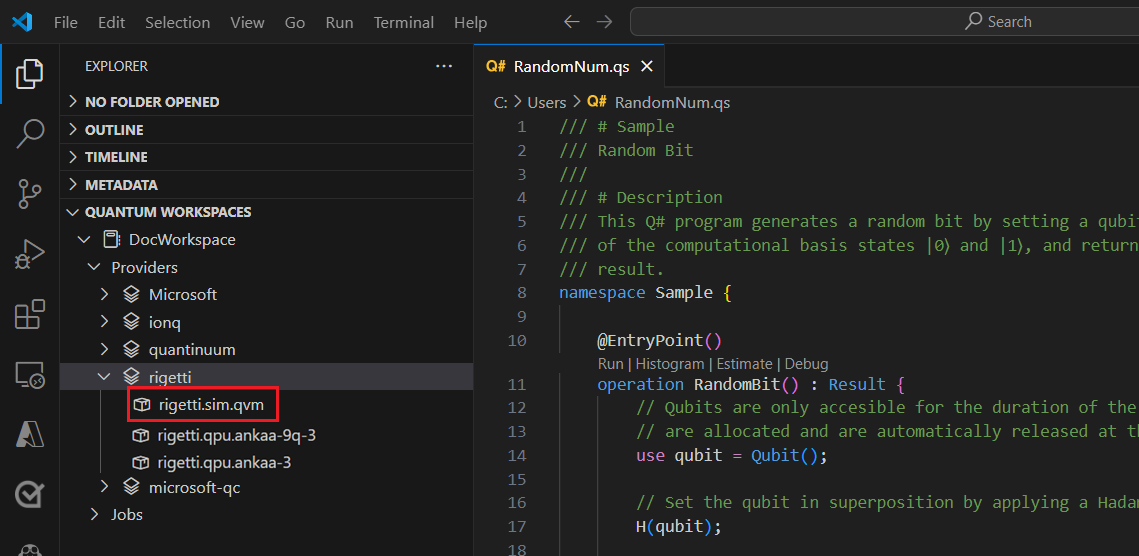1139x556 pixels.
Task: Open the Remote Explorer view
Action: coord(30,376)
